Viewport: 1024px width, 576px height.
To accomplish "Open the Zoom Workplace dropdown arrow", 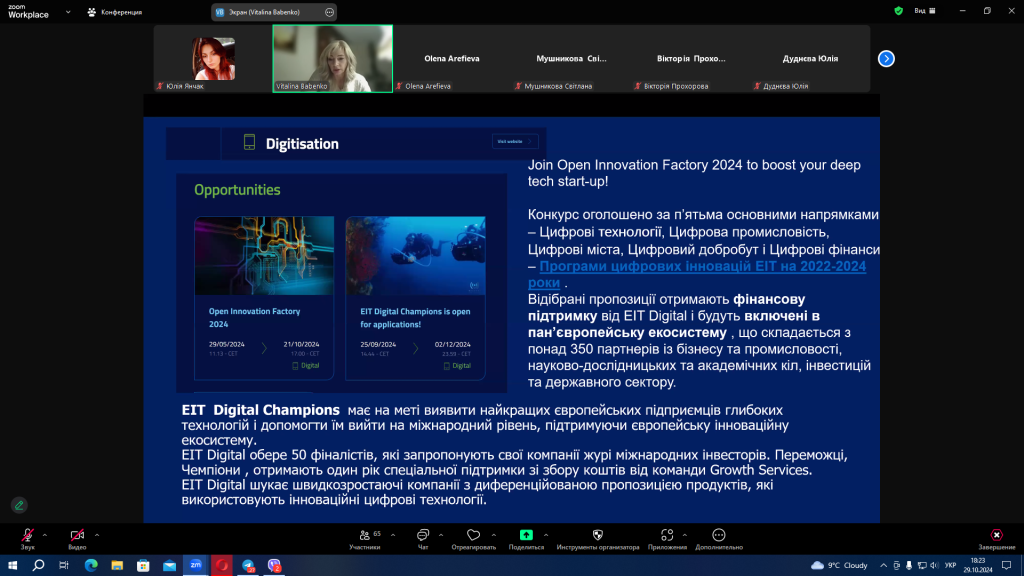I will coord(68,12).
